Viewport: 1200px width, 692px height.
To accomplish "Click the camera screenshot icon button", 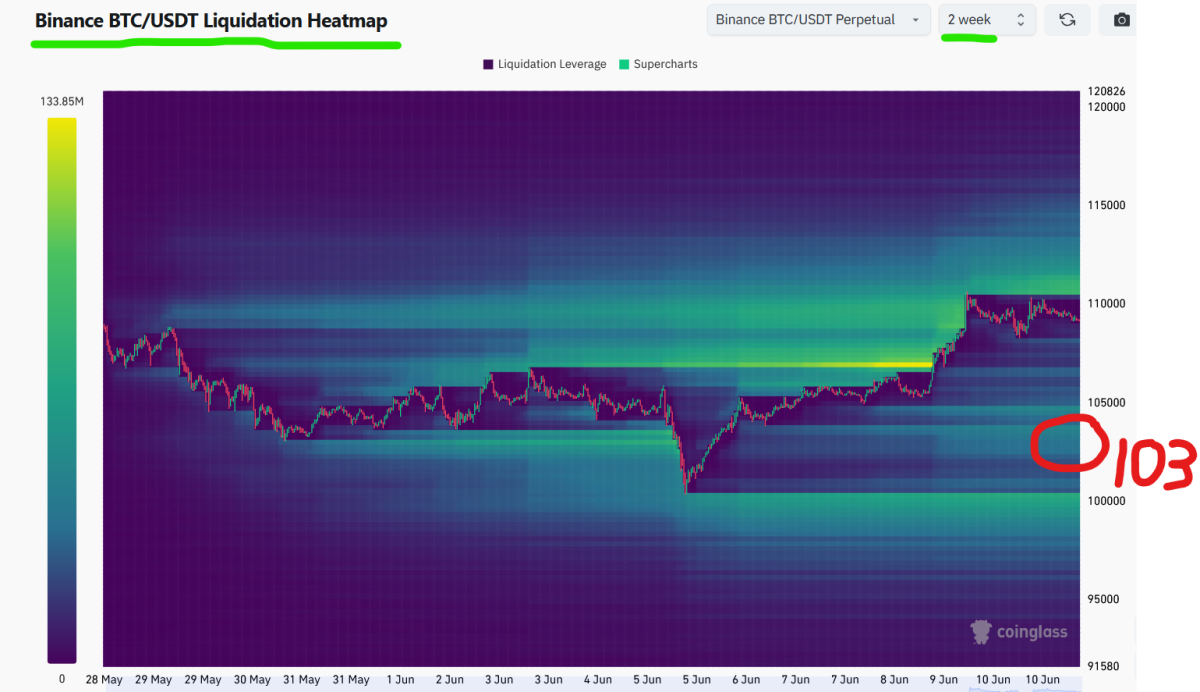I will (x=1121, y=20).
